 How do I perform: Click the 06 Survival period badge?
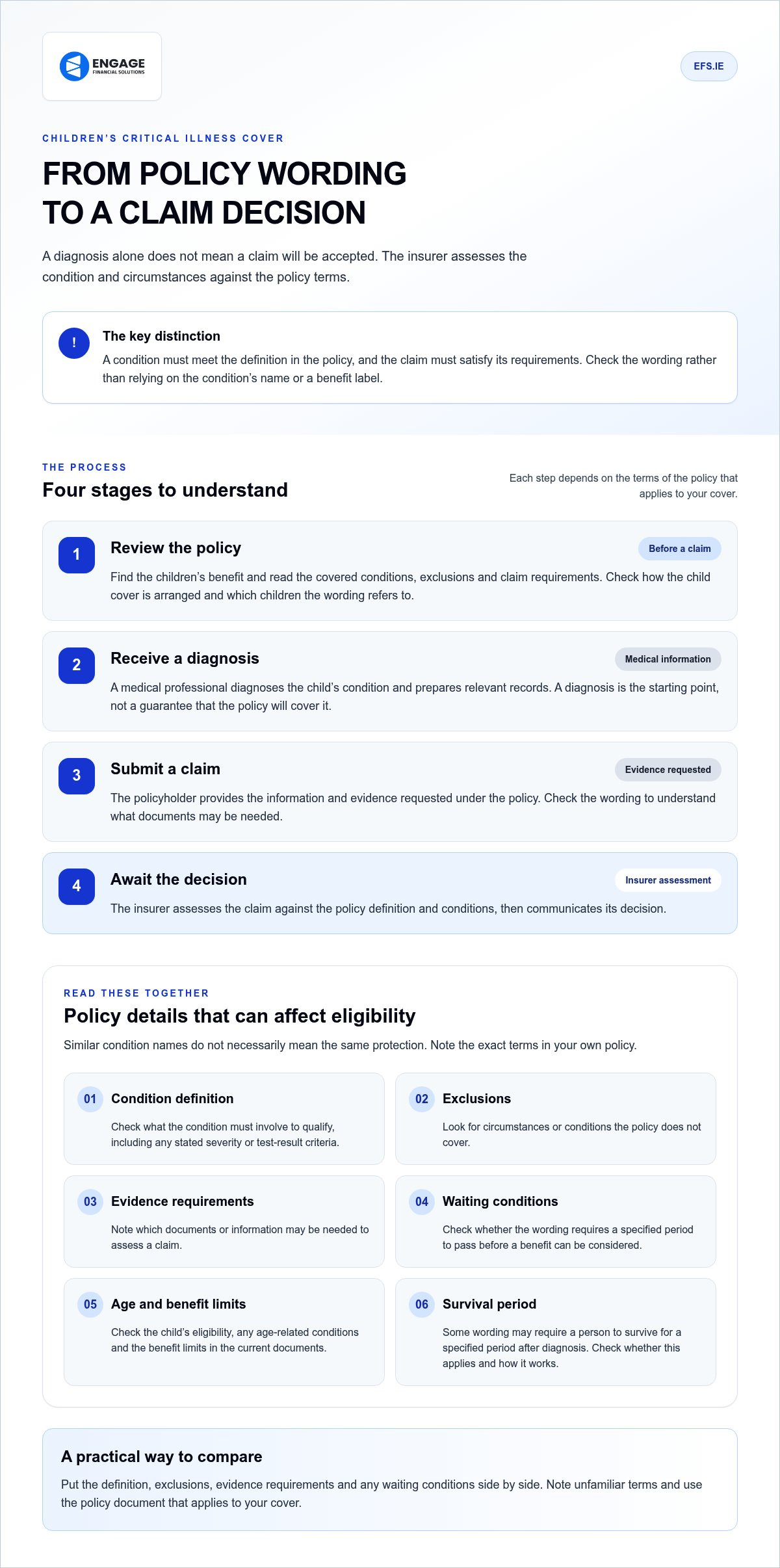tap(422, 1305)
